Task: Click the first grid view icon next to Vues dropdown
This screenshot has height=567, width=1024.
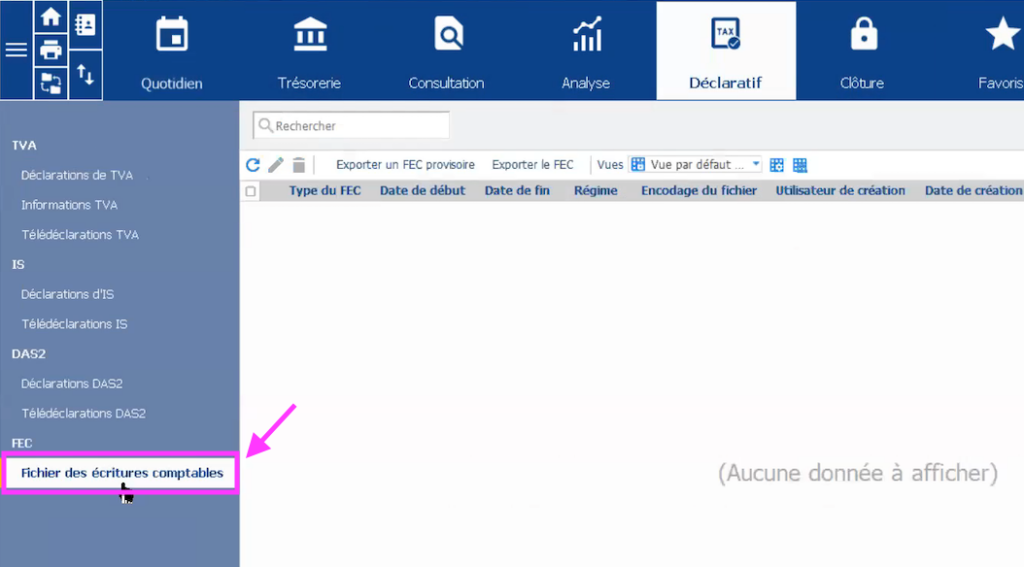Action: 776,165
